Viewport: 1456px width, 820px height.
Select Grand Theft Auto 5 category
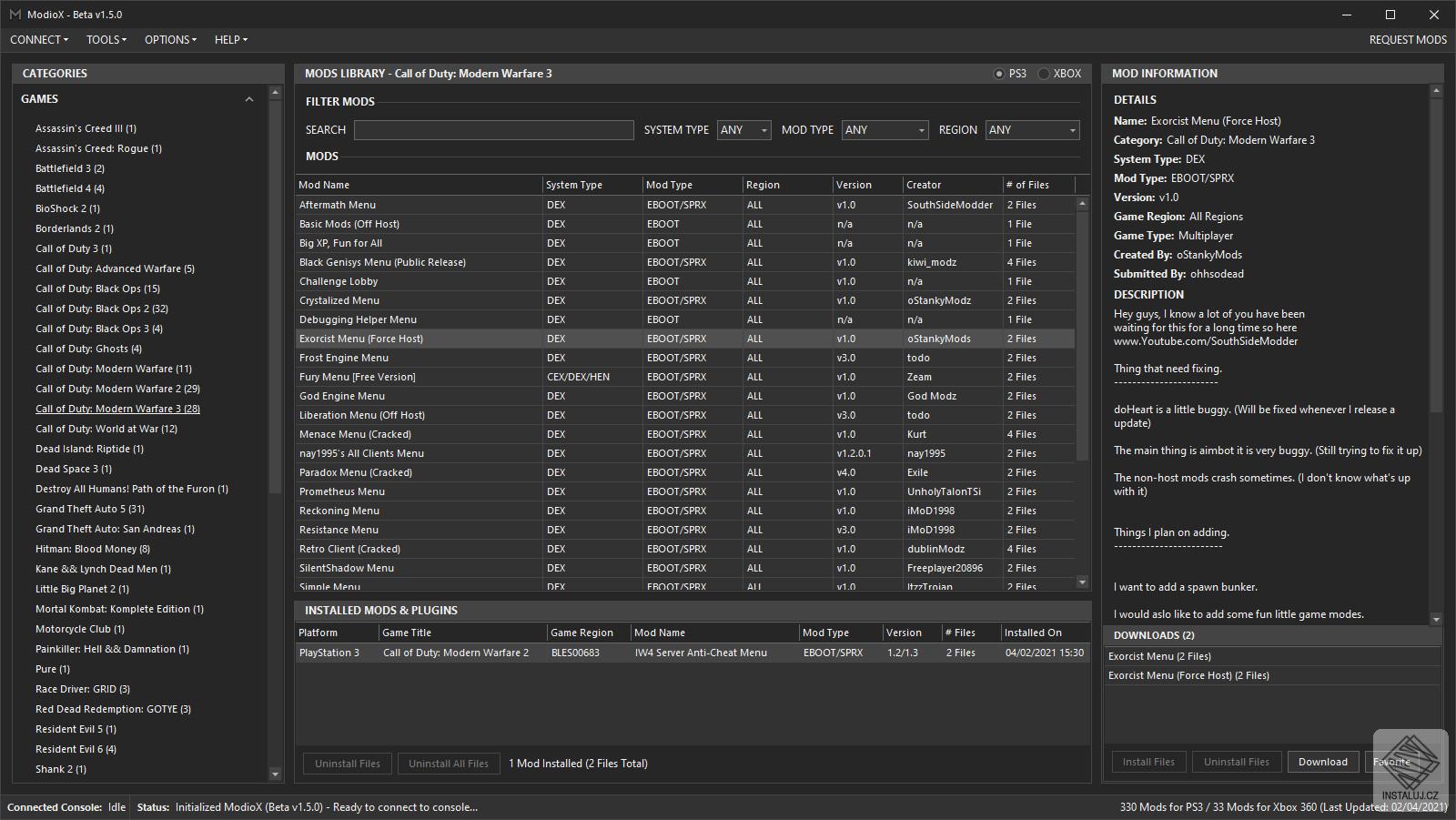pyautogui.click(x=89, y=509)
